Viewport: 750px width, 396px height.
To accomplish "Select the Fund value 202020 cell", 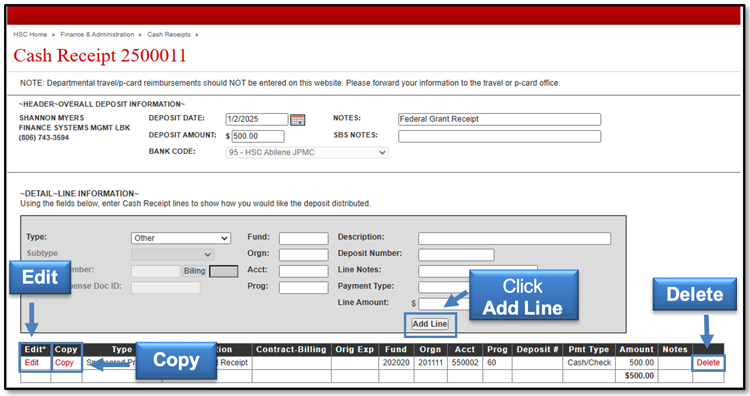I will (x=396, y=363).
